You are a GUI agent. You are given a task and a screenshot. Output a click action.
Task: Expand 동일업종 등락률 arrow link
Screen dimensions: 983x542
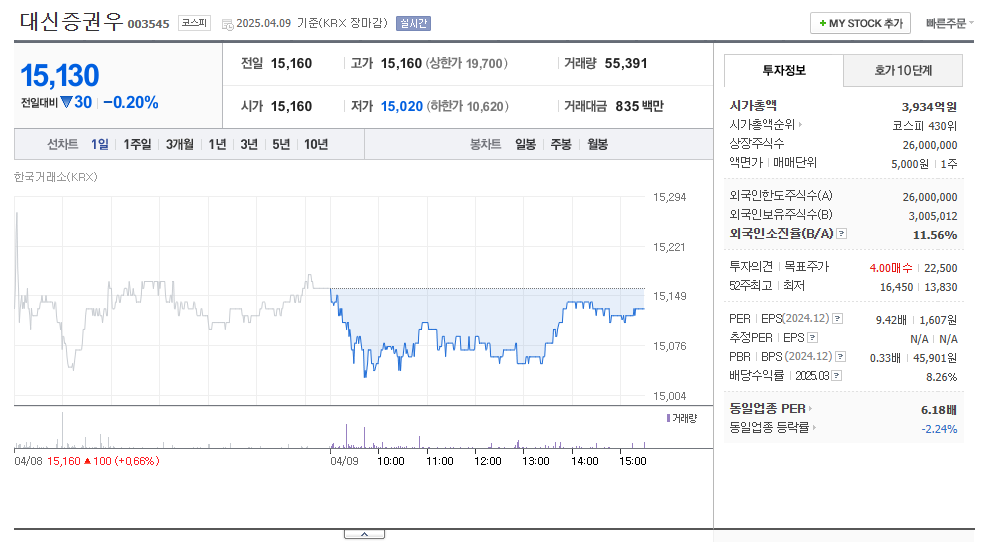tap(814, 428)
